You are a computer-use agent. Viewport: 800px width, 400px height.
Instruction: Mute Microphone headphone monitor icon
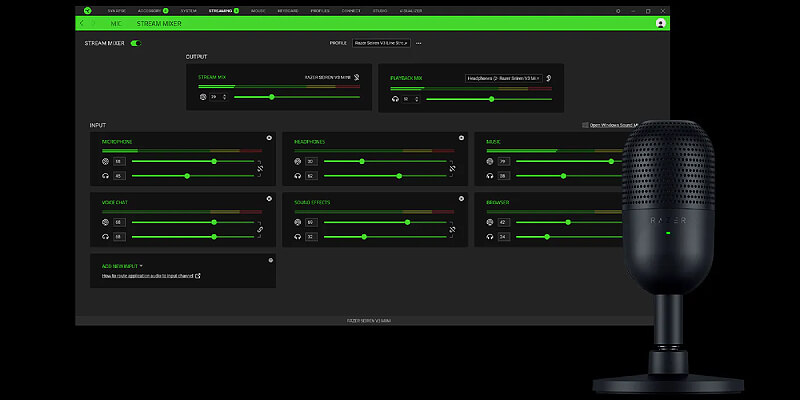(105, 176)
